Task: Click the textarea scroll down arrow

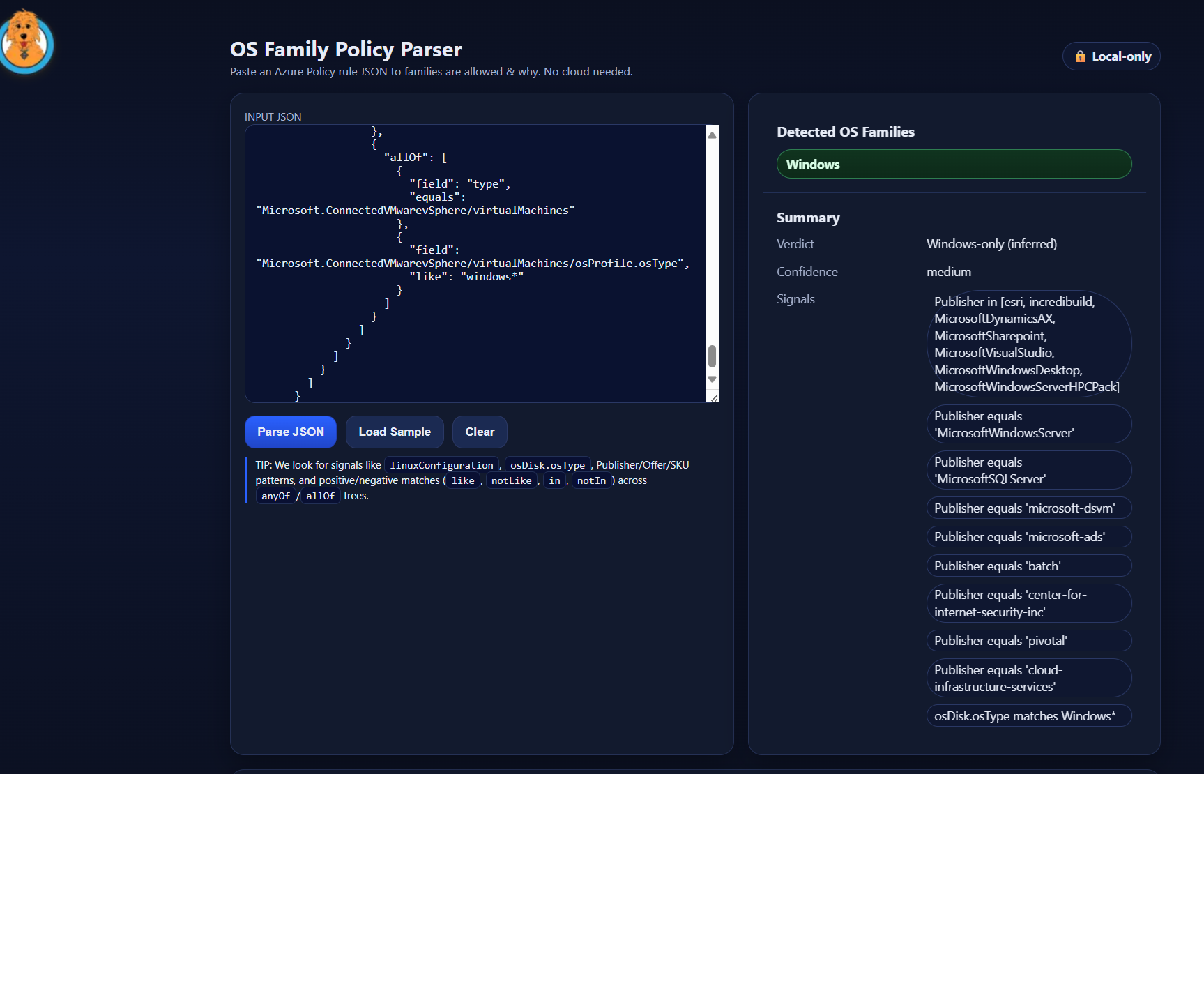Action: [712, 379]
